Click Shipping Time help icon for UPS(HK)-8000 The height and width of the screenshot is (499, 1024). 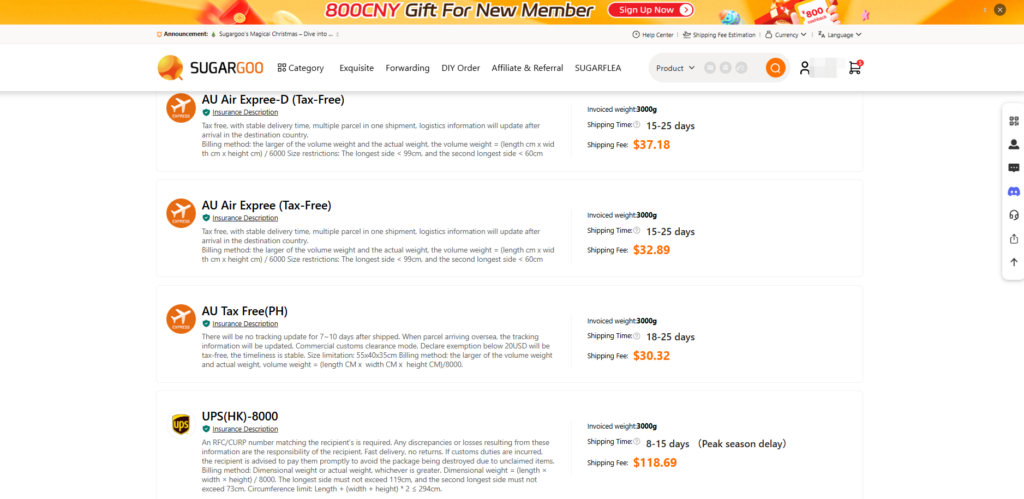(637, 442)
